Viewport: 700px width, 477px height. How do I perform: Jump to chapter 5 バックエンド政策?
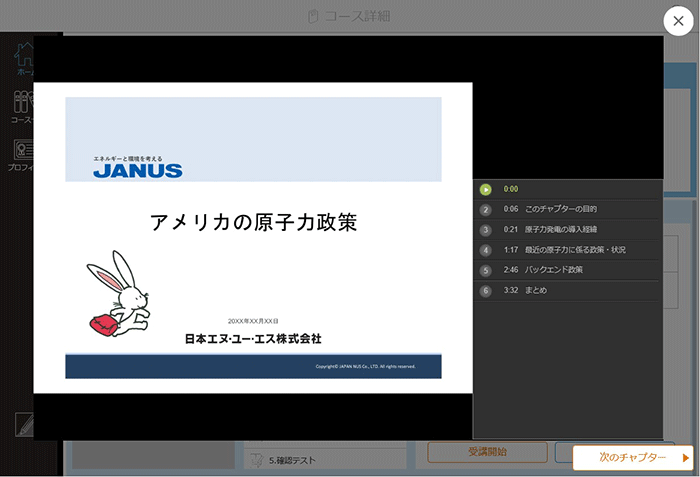pos(568,270)
